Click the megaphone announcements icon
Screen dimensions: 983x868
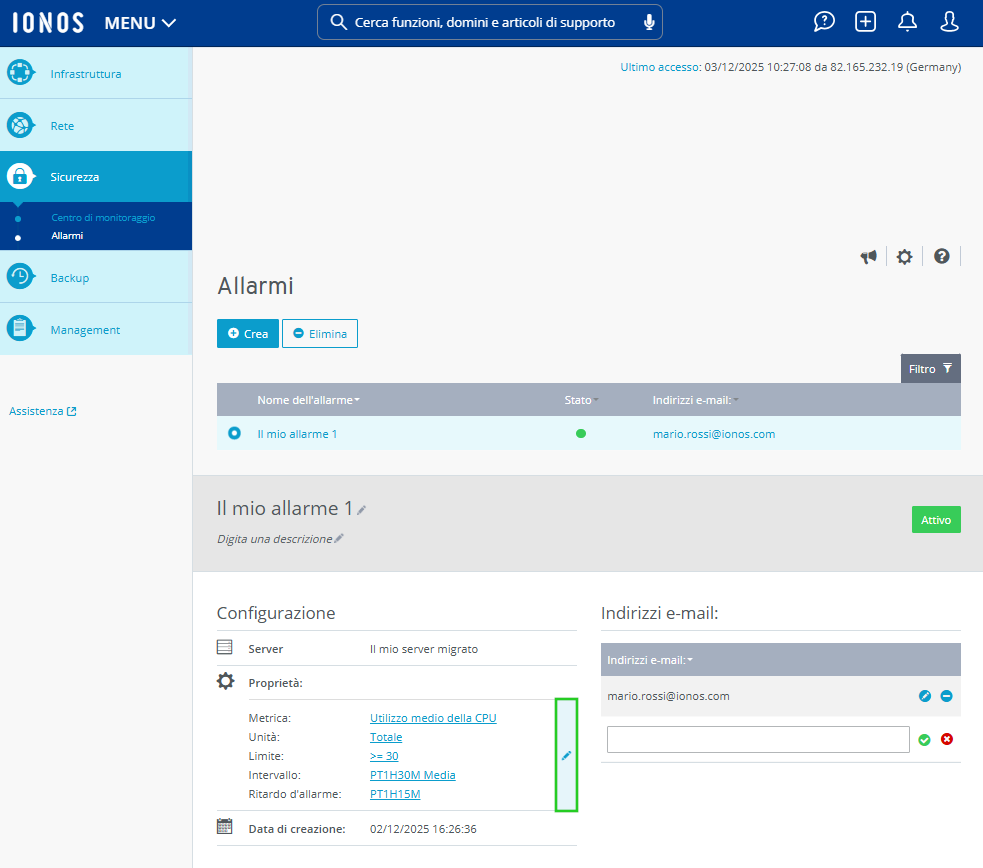[x=868, y=257]
